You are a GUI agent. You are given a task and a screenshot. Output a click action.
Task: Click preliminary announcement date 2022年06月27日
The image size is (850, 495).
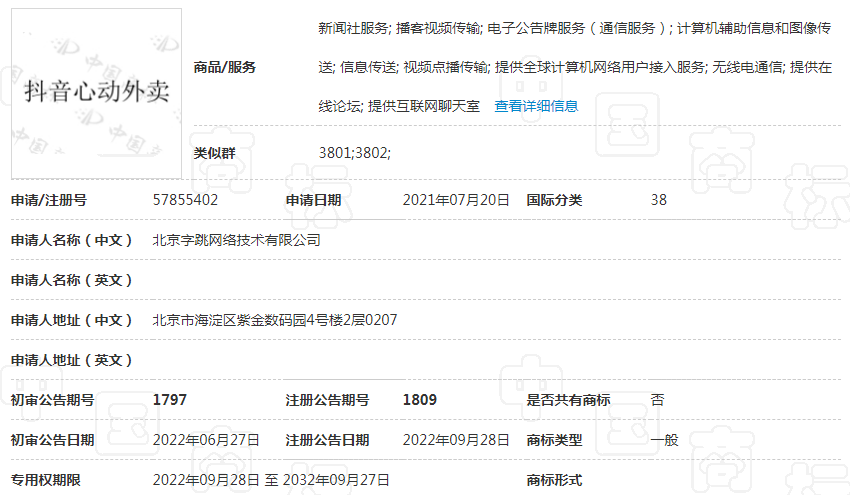[206, 440]
